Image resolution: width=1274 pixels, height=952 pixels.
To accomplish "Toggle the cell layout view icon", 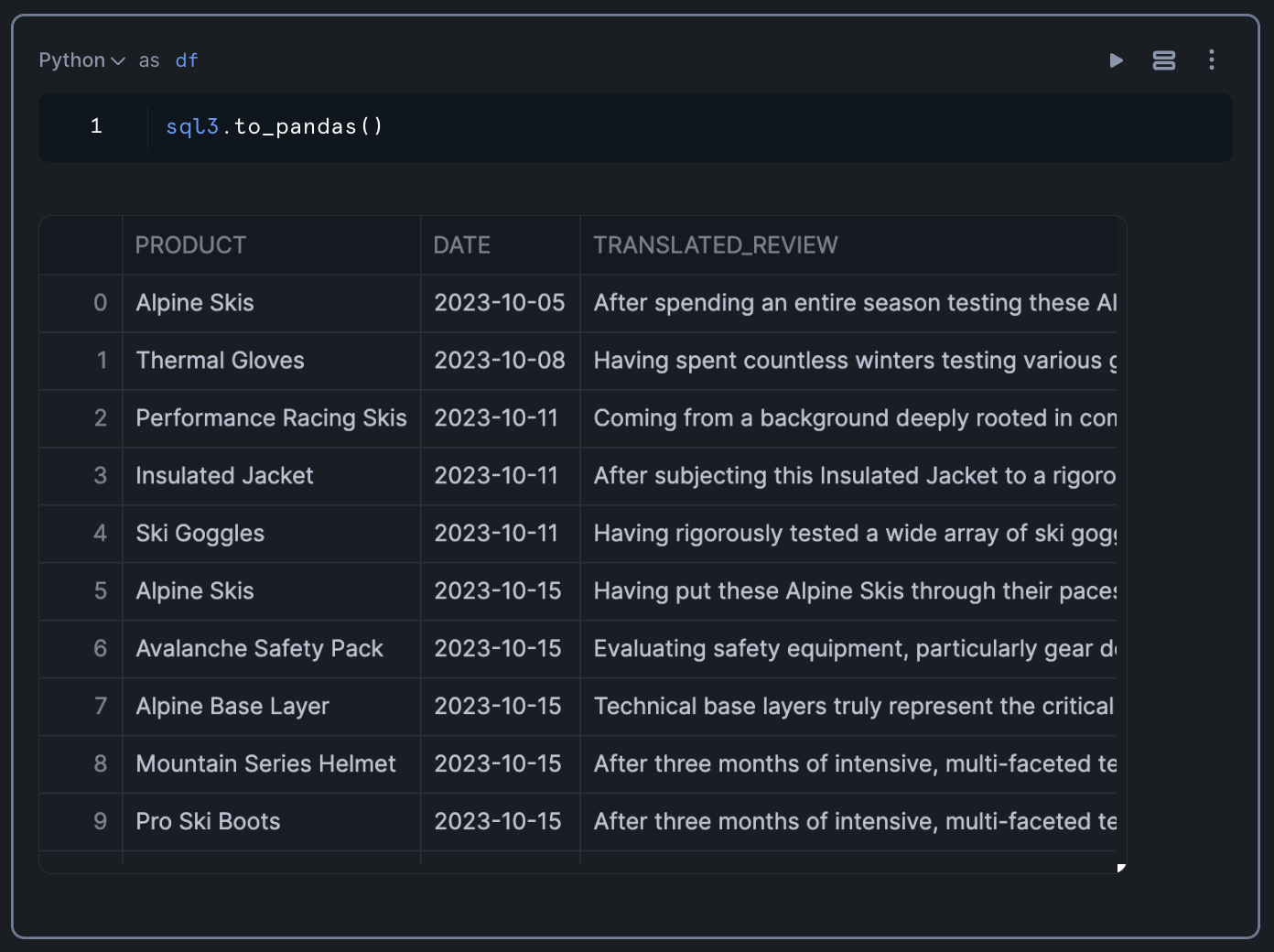I will click(1163, 60).
